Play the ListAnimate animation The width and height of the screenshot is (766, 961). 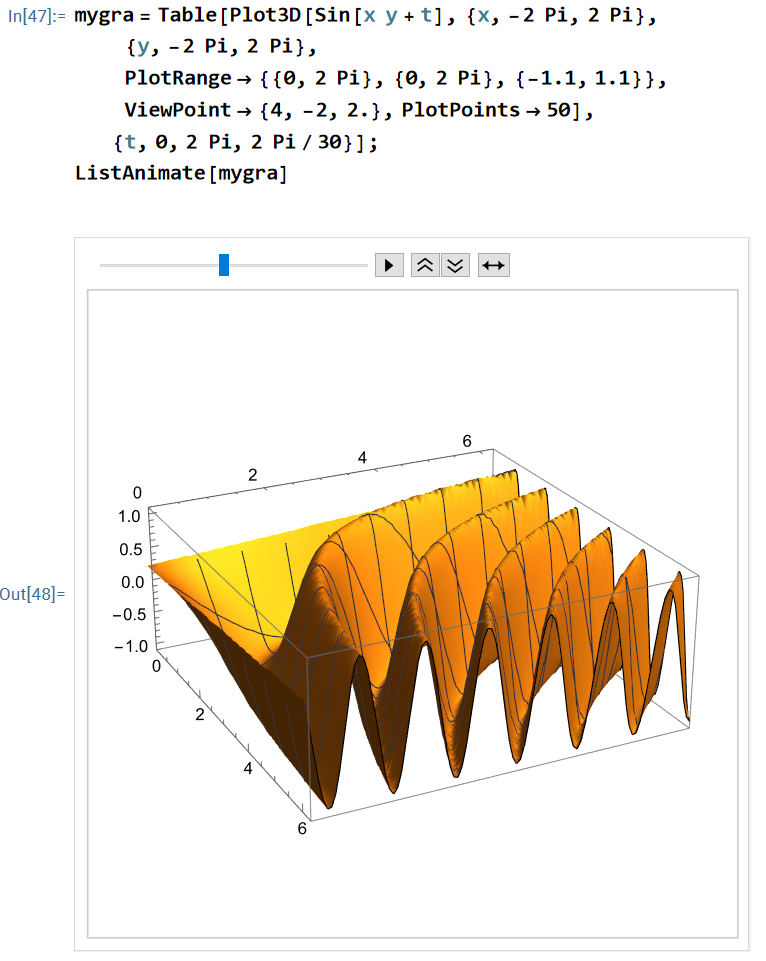(389, 265)
